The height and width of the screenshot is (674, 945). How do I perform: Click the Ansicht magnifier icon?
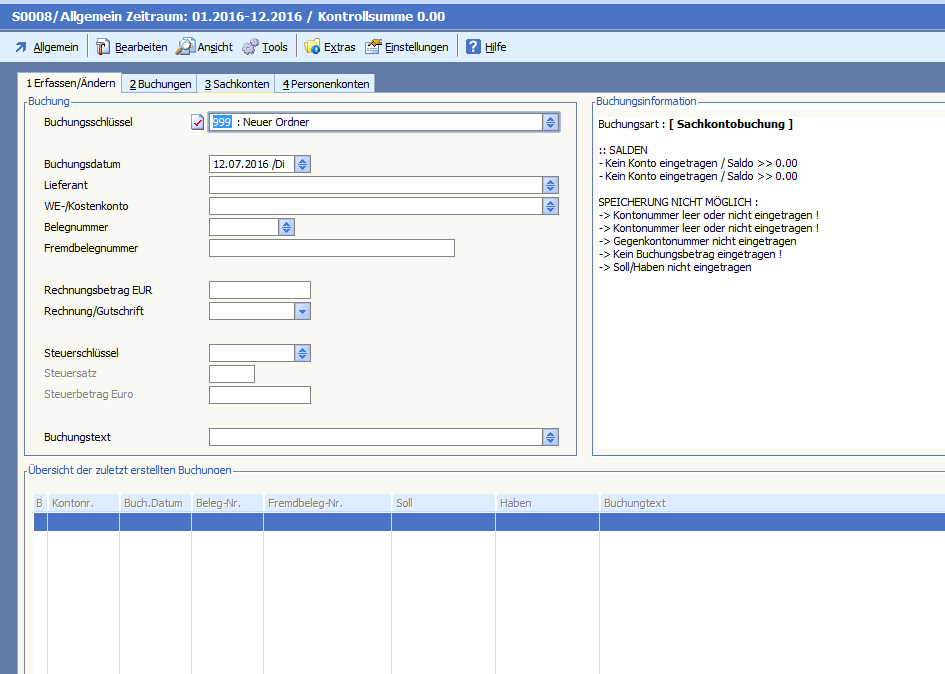point(185,47)
